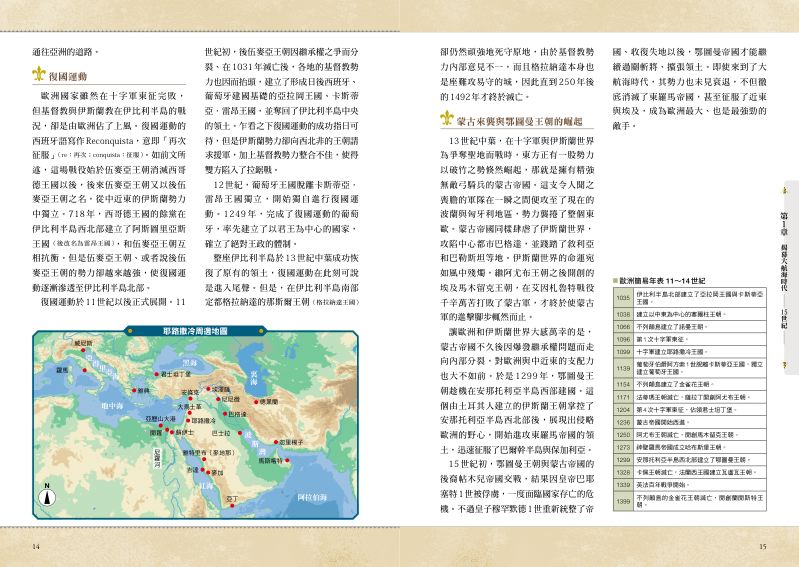Screen dimensions: 799x567
Task: Click the red dot marking 亞丁
Action: pos(232,506)
